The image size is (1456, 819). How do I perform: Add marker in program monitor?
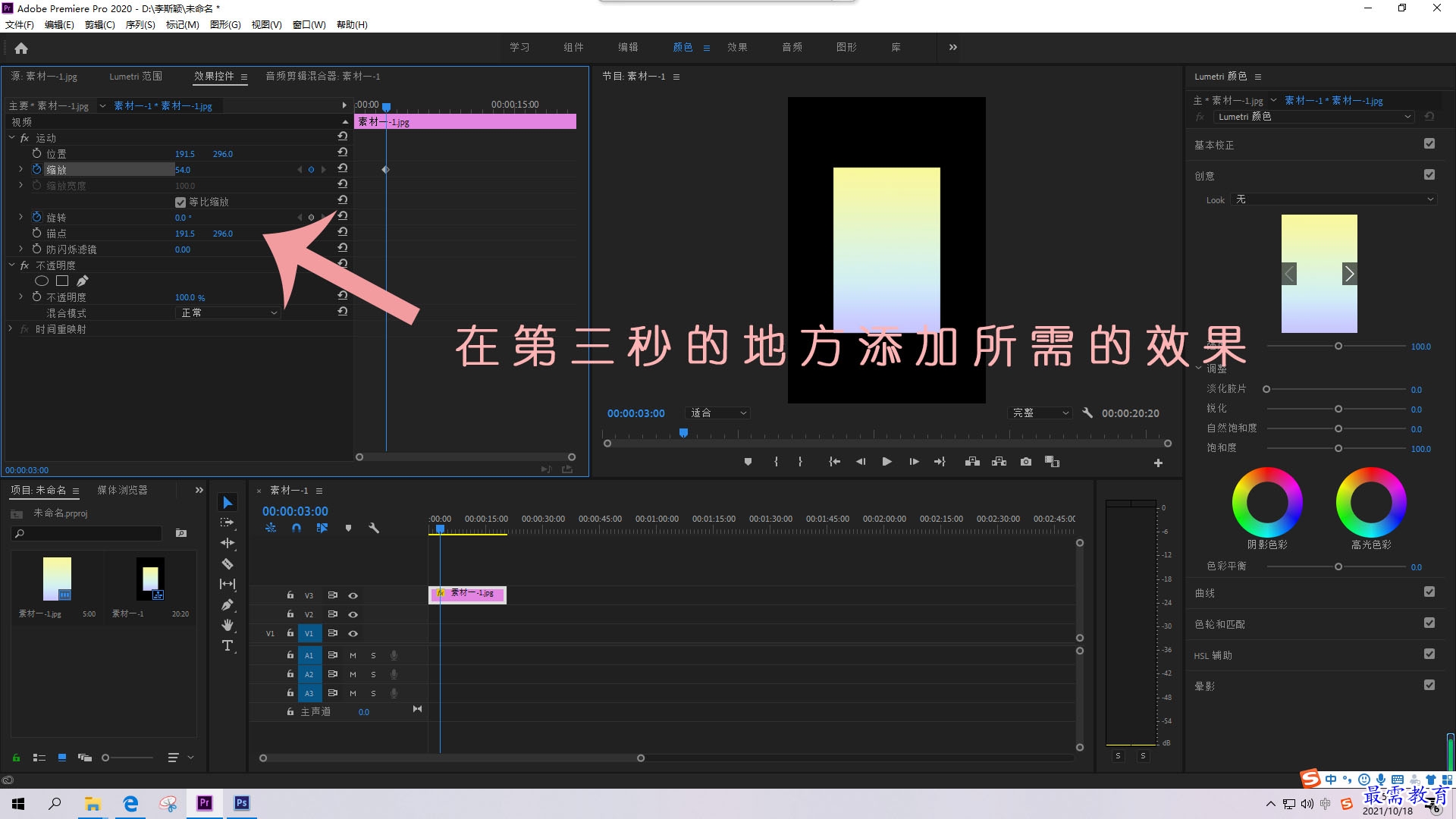[x=748, y=462]
